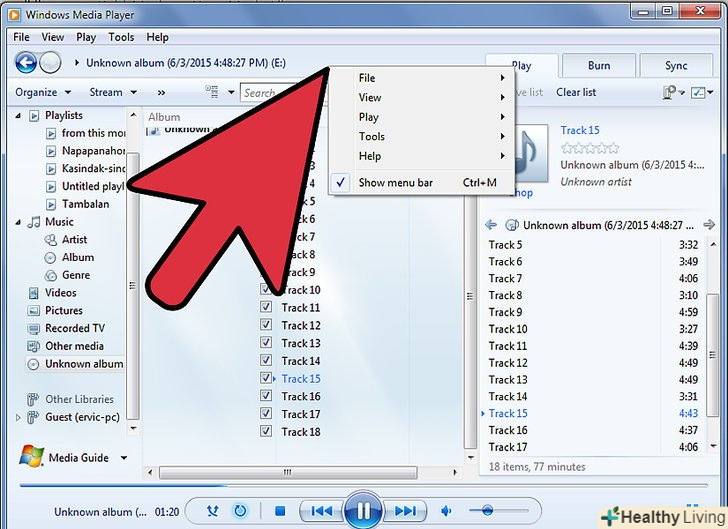Toggle repeat in the playback bar
The width and height of the screenshot is (728, 529).
tap(240, 511)
